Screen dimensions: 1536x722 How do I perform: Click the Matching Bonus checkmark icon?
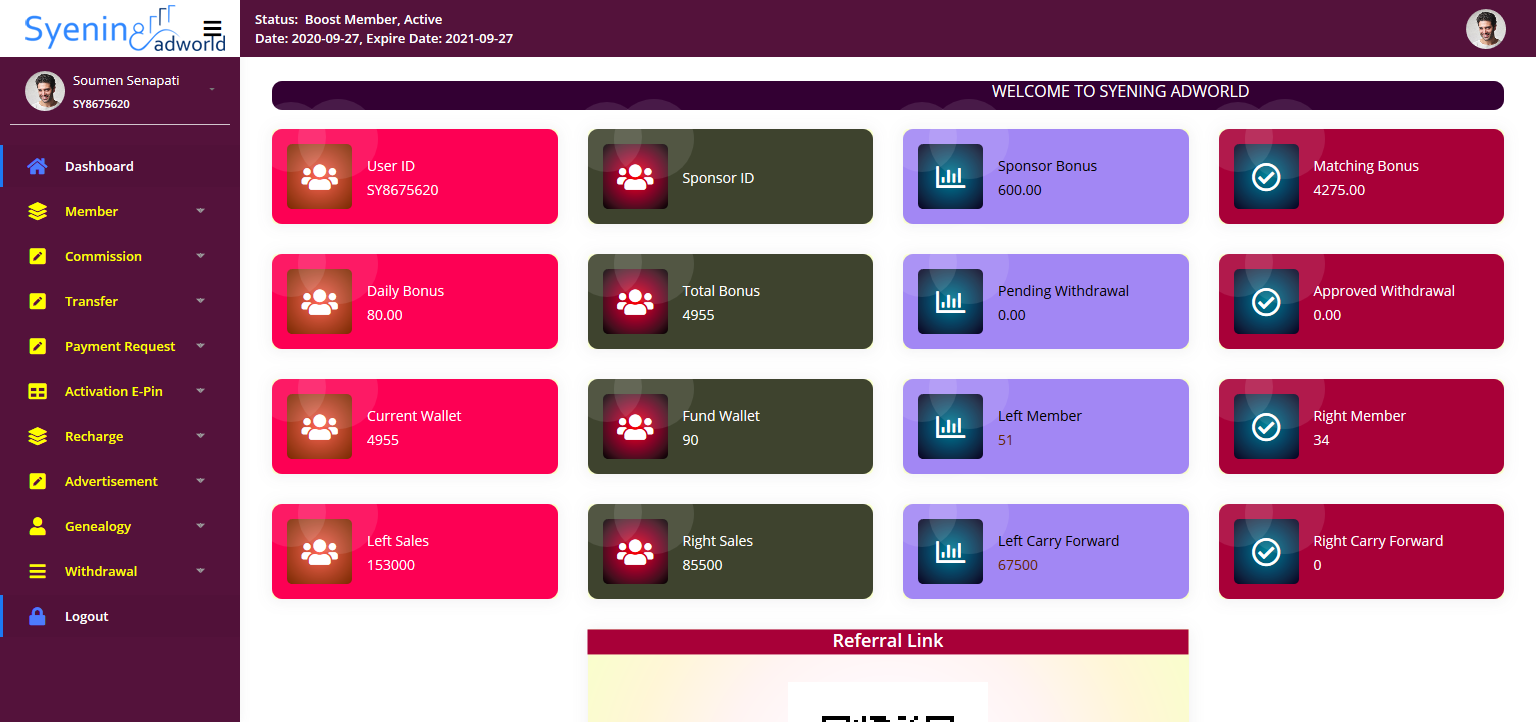pyautogui.click(x=1266, y=177)
